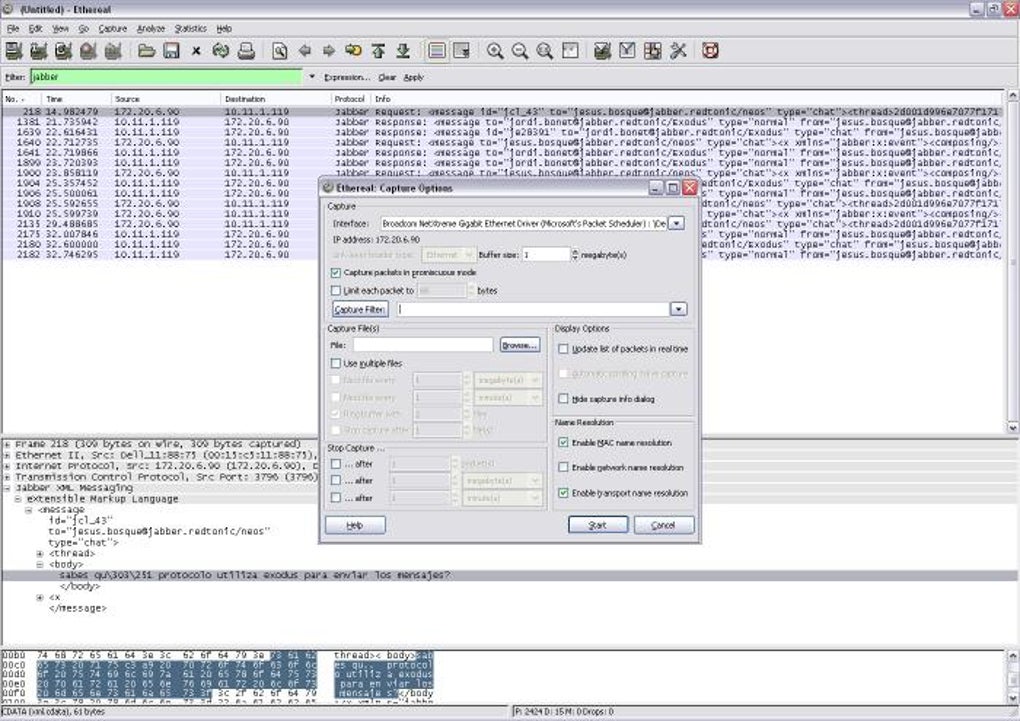The image size is (1020, 721).
Task: Click the Go back arrow icon
Action: [304, 51]
